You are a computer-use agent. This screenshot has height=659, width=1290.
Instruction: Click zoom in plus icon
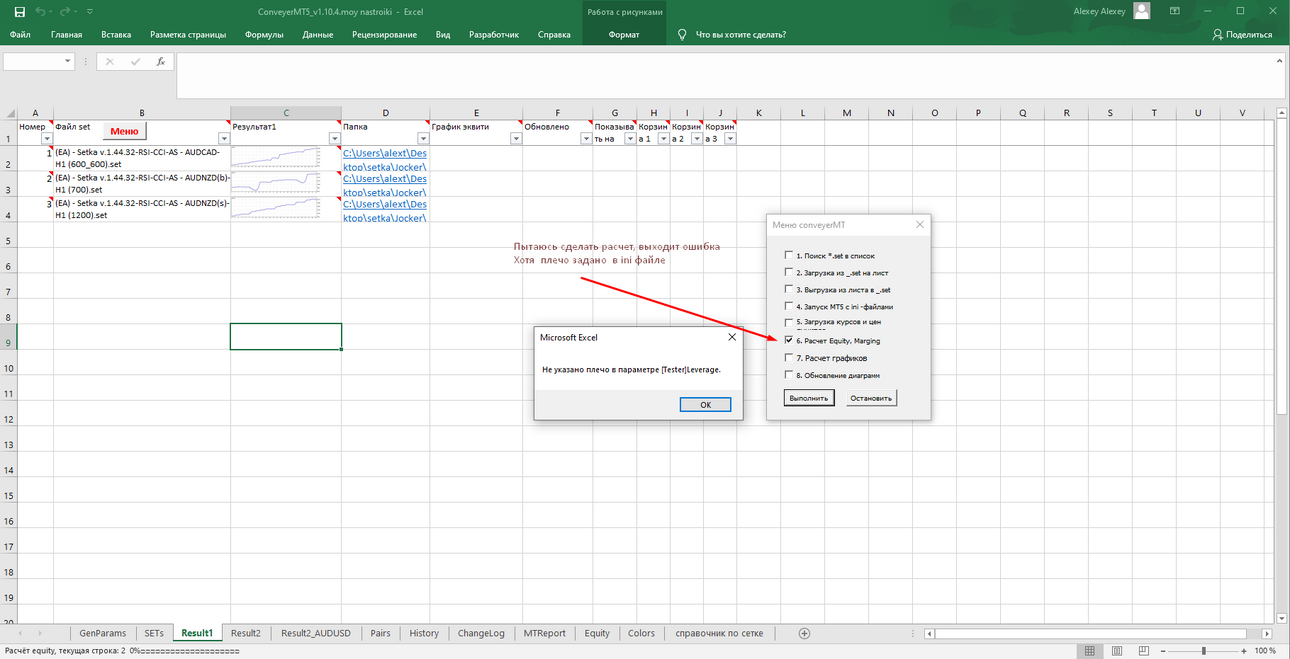[x=1242, y=650]
